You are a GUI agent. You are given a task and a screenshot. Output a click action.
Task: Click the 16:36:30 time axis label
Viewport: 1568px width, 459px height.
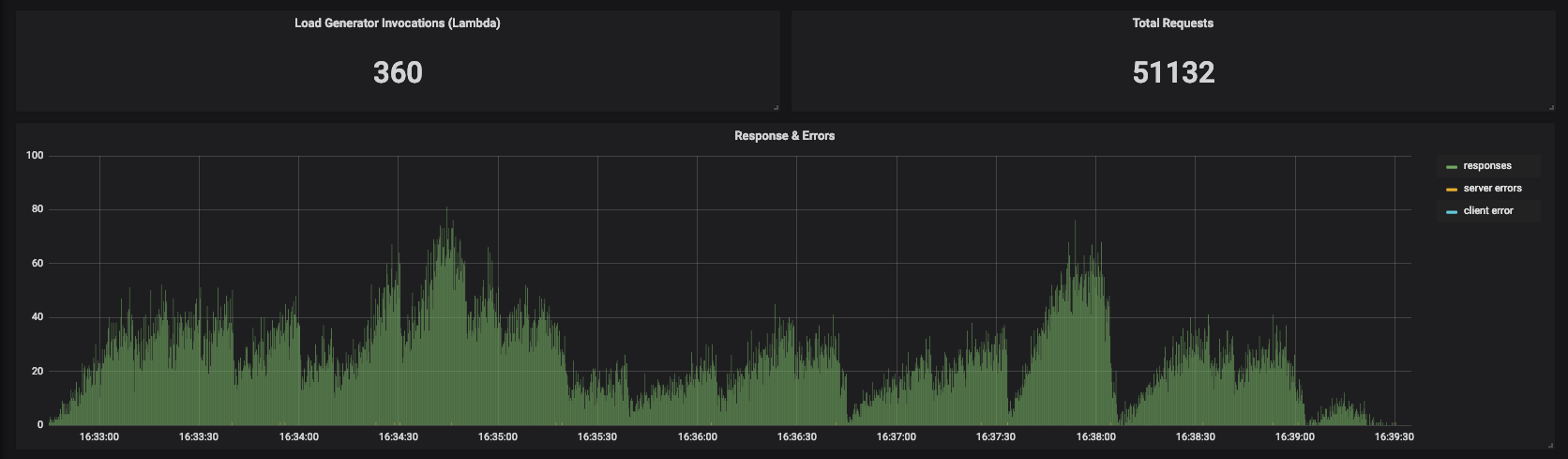click(x=796, y=436)
